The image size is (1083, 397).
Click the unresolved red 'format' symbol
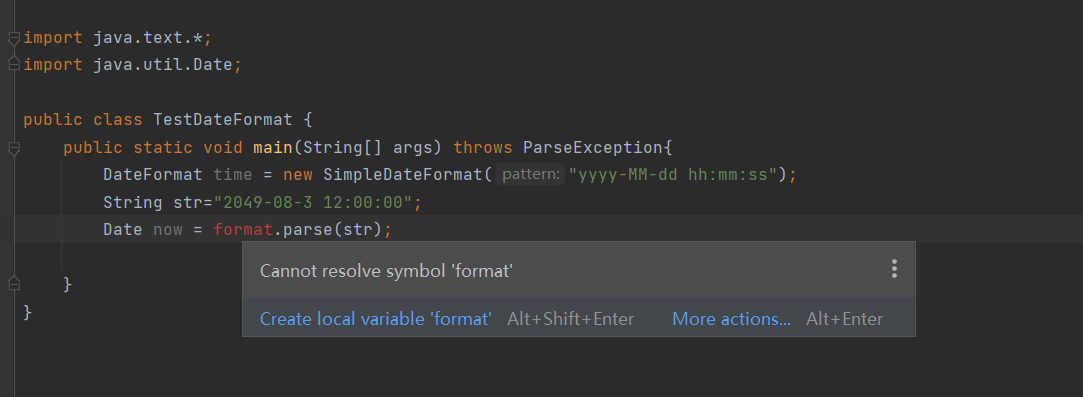243,229
